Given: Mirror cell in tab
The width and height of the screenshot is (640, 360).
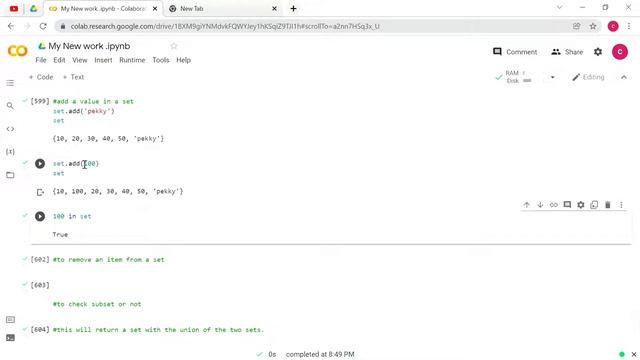Looking at the screenshot, I should [x=594, y=205].
